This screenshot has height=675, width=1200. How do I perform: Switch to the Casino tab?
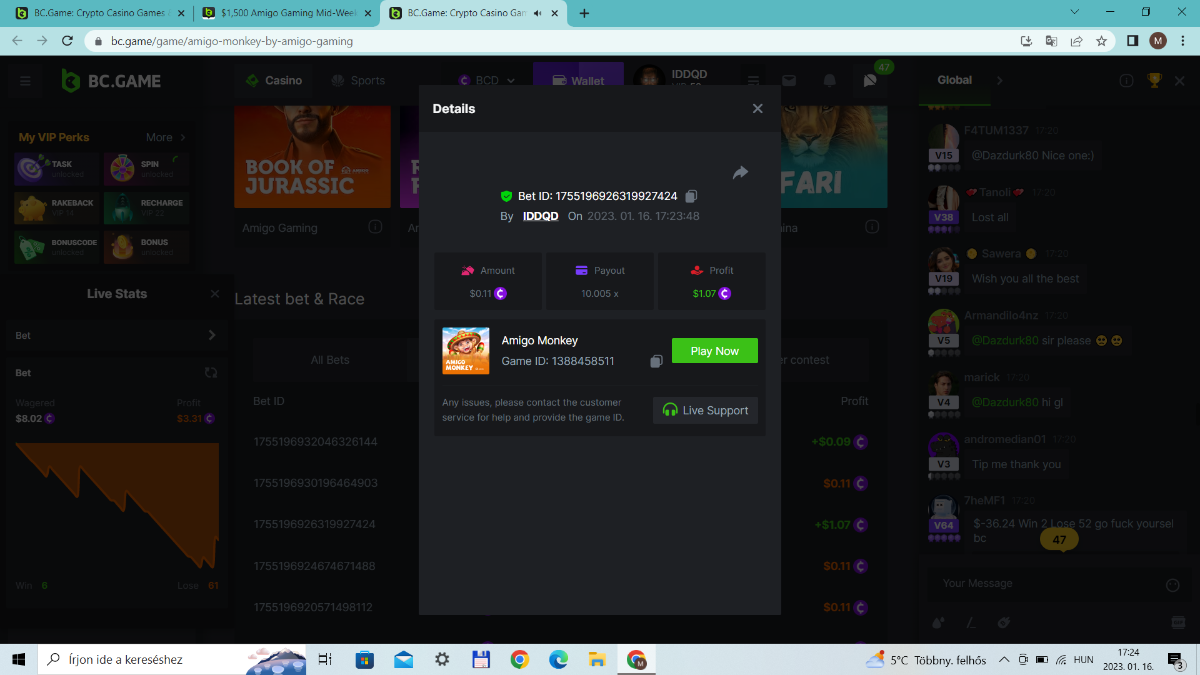click(x=273, y=81)
